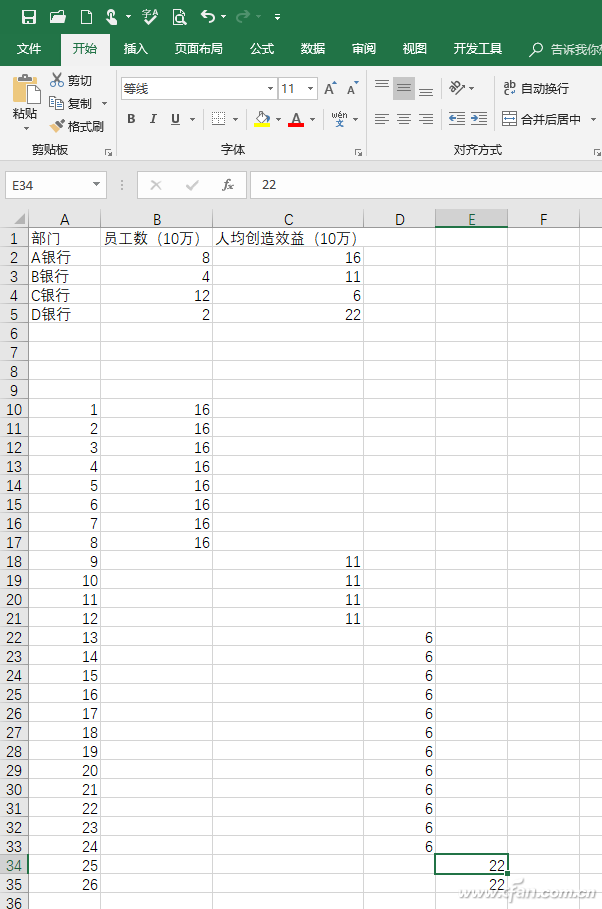Toggle Underline formatting
Screen dimensions: 602x909
tap(175, 119)
